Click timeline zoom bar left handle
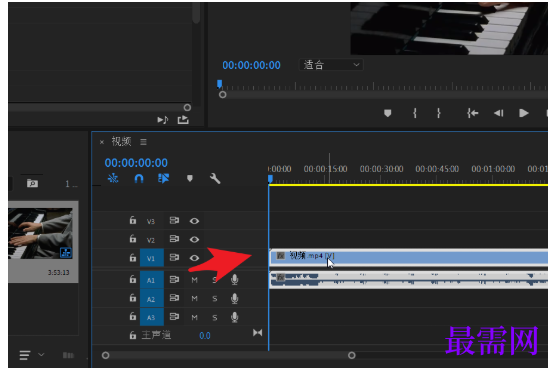557x372 pixels. click(x=106, y=355)
